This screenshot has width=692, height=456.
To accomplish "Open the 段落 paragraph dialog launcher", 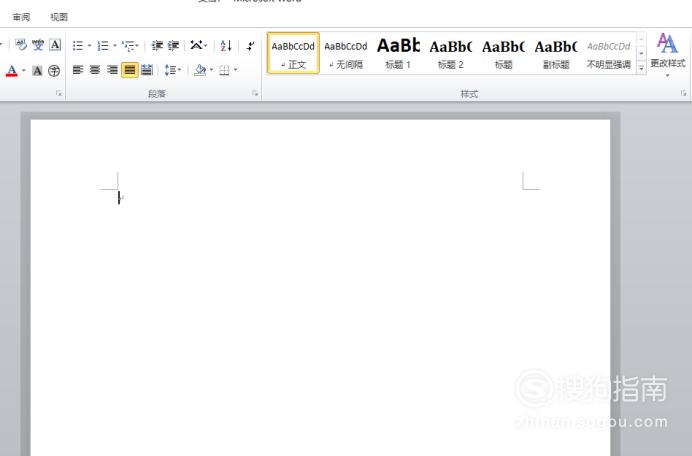I will (x=255, y=93).
